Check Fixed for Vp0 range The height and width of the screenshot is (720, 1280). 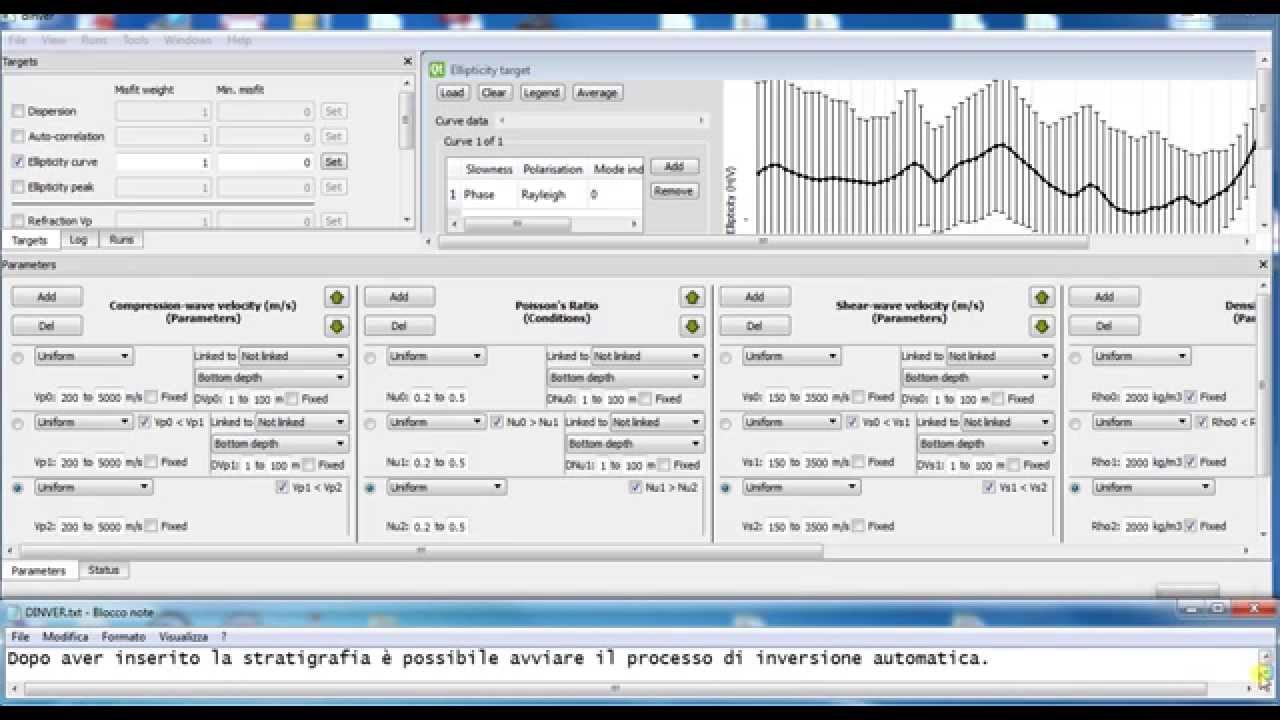(151, 397)
